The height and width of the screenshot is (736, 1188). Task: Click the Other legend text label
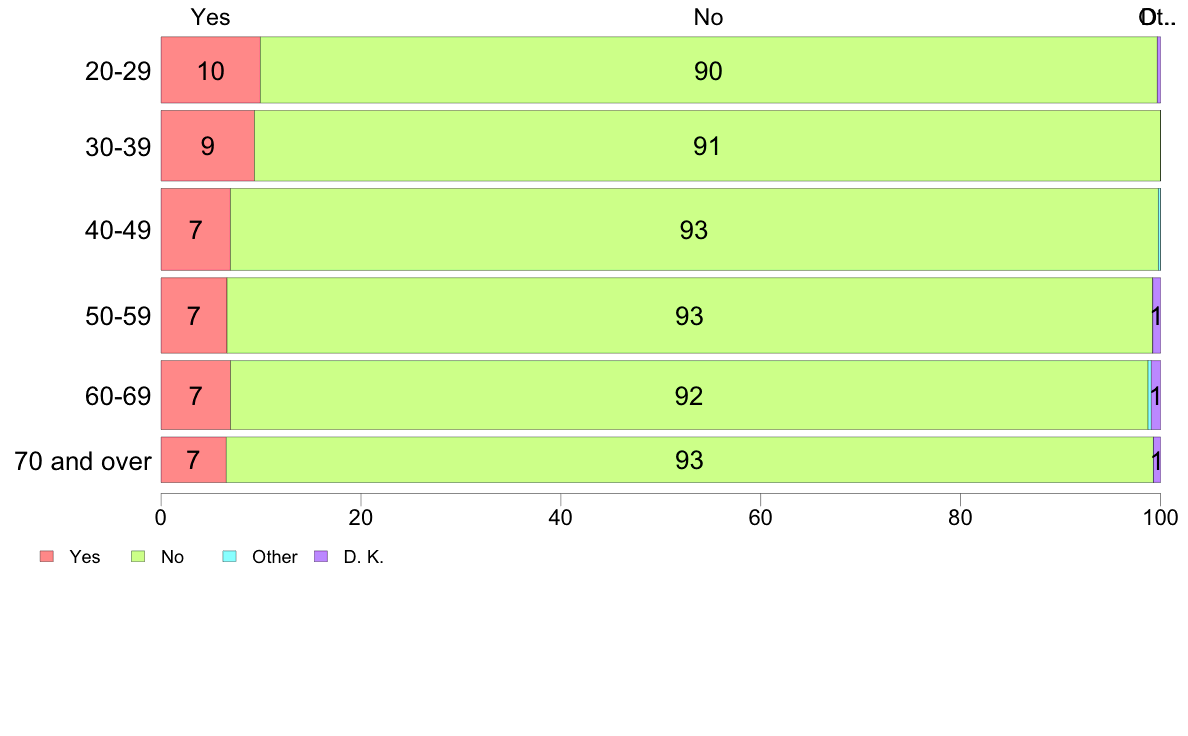274,557
